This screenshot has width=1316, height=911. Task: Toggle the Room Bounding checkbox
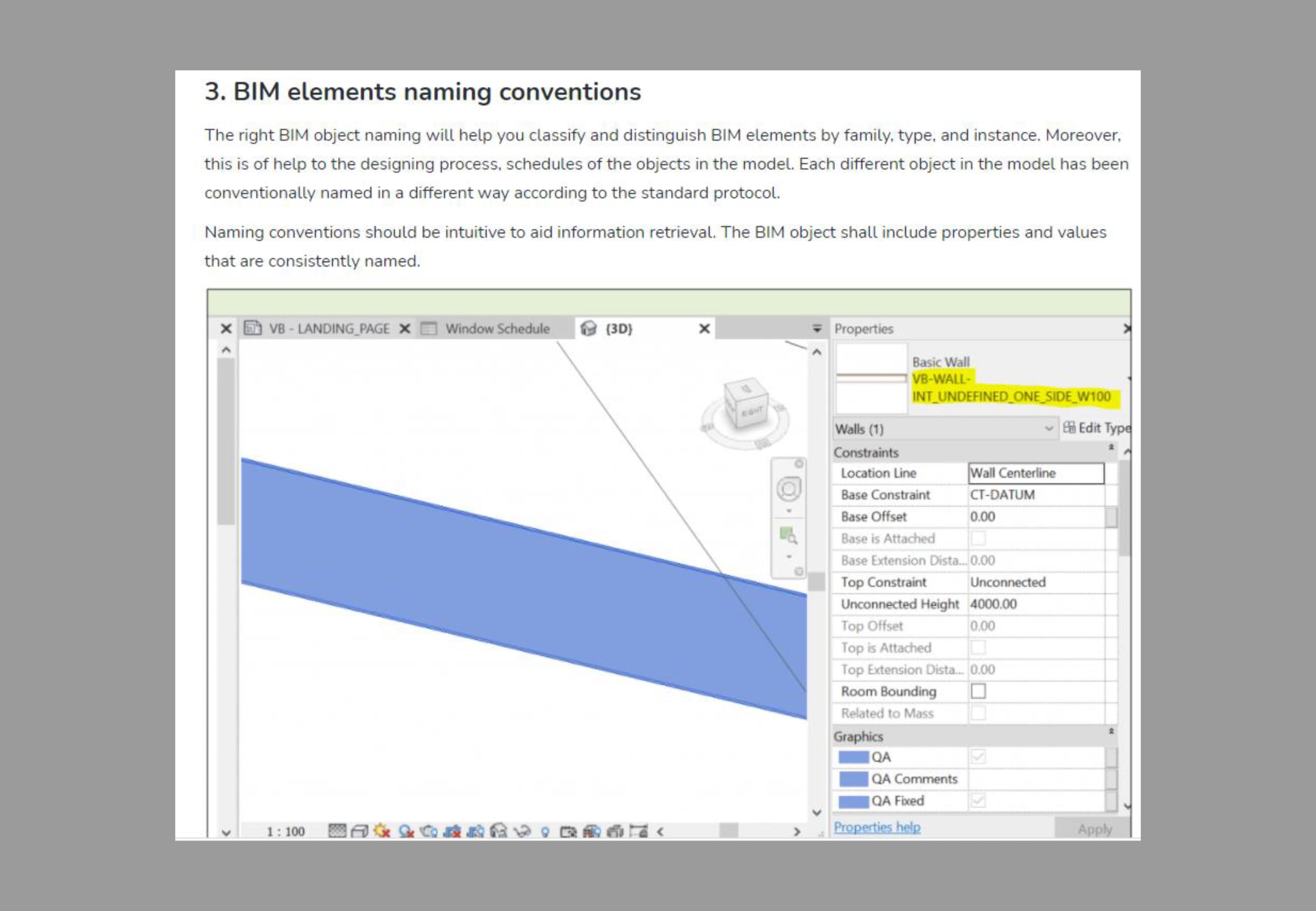click(978, 691)
